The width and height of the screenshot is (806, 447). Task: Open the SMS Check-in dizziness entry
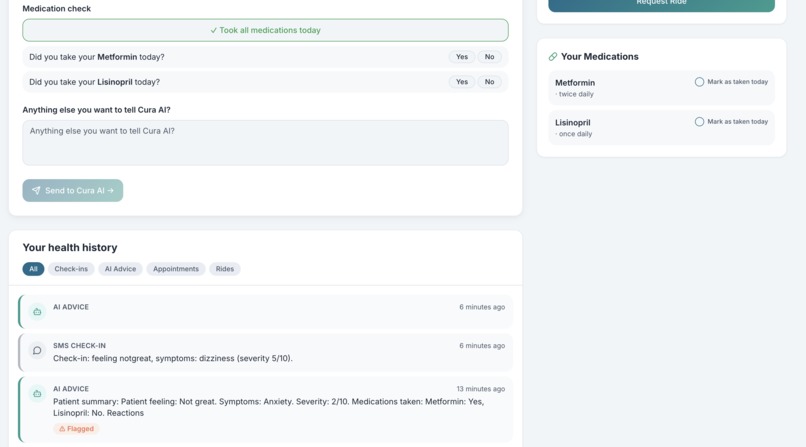266,352
